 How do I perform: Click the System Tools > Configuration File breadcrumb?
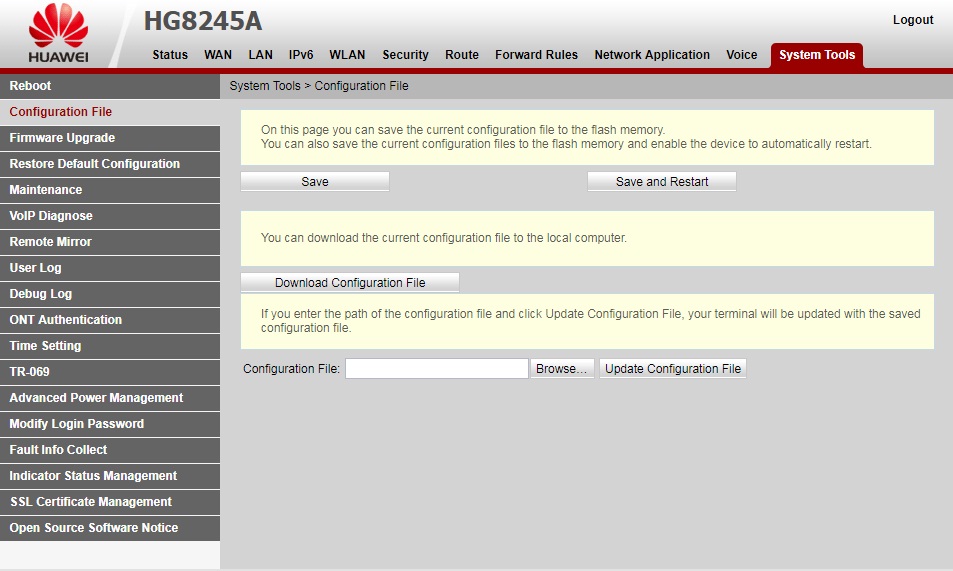pos(319,86)
